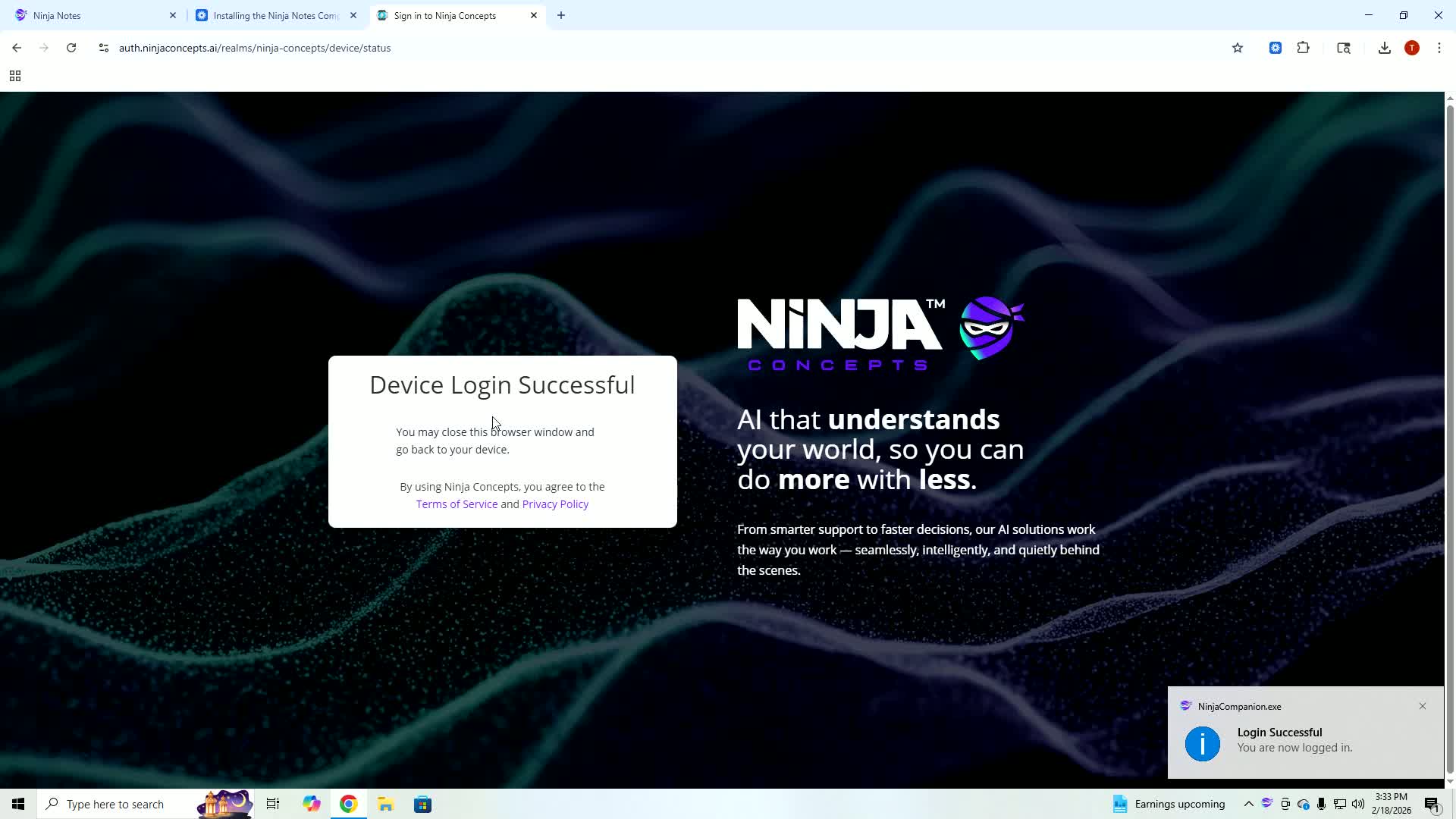
Task: Dismiss the NinjaCompanion.exe notification
Action: coord(1423,706)
